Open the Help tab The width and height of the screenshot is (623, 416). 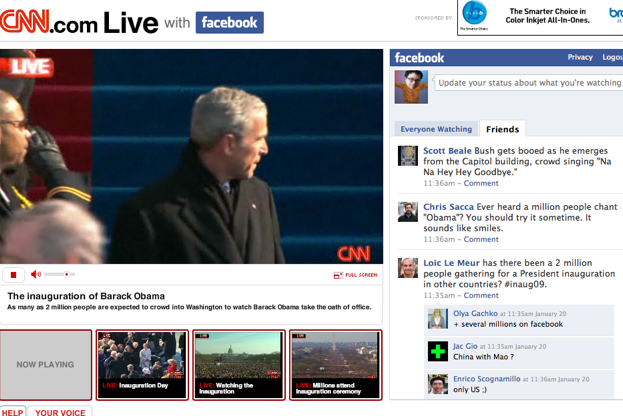[13, 412]
